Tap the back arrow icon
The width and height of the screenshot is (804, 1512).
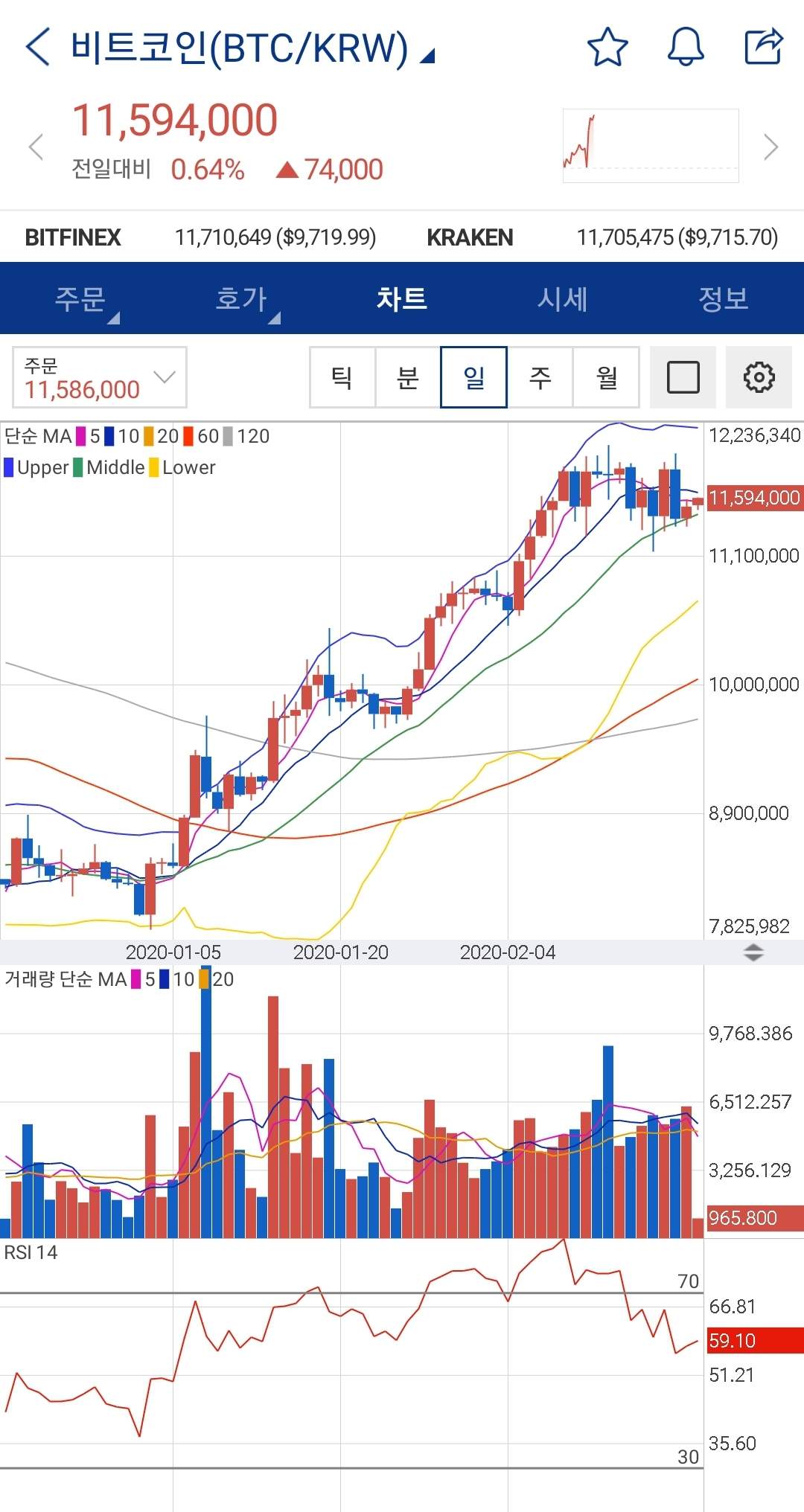[x=37, y=47]
